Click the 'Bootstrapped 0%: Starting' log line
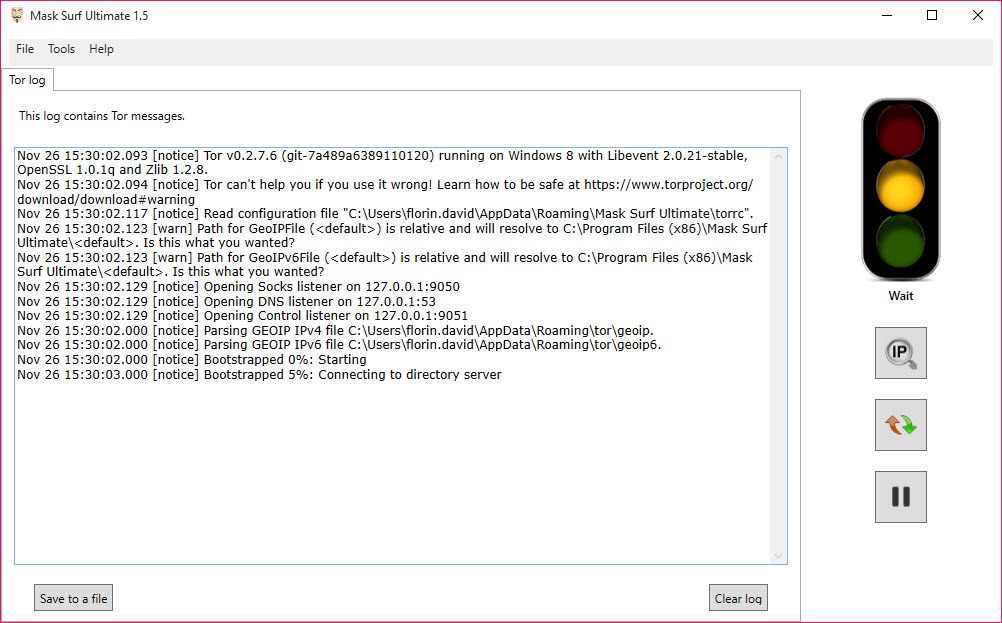 click(192, 360)
